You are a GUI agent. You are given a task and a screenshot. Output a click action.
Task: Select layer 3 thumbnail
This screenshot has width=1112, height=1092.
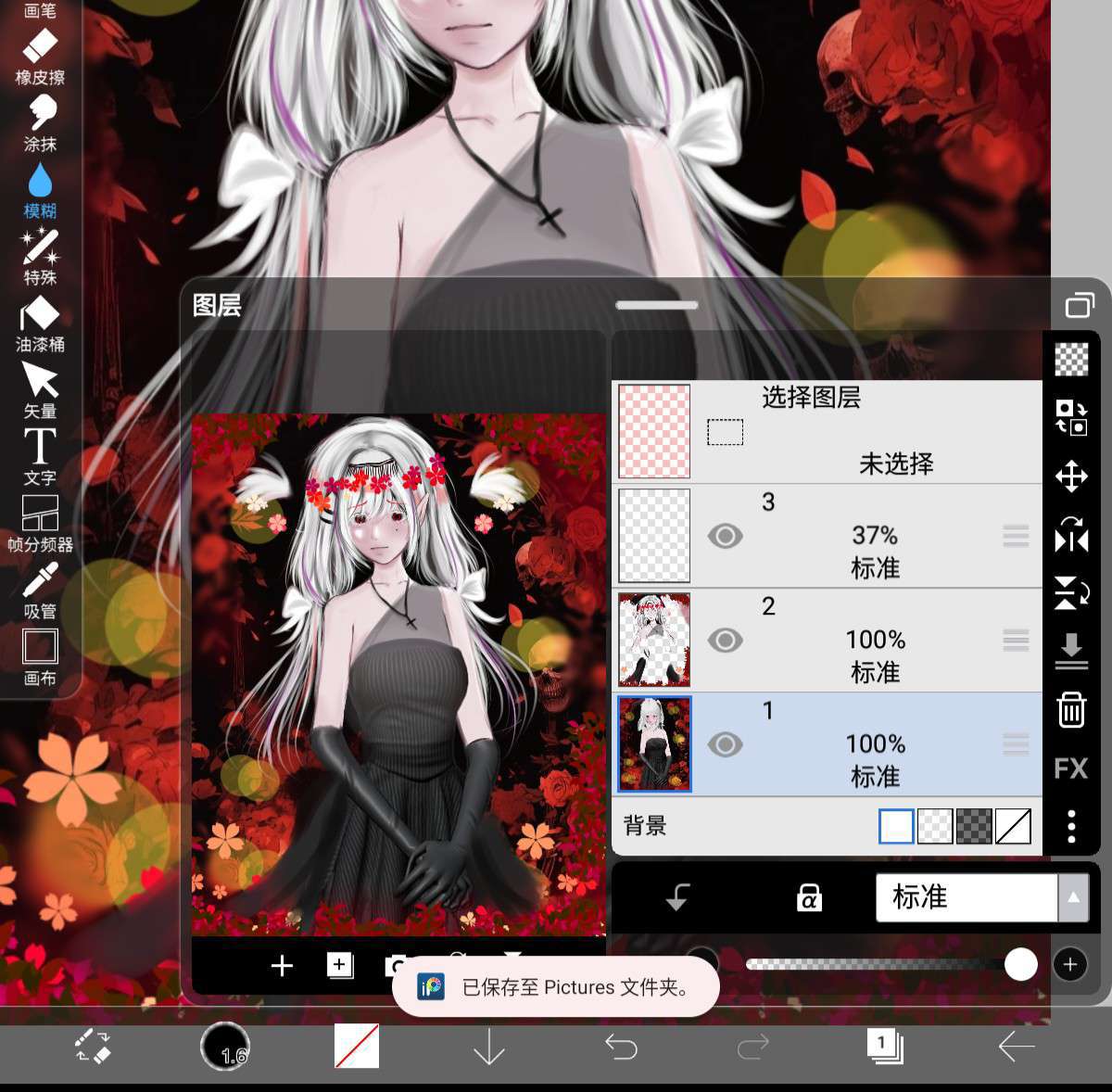coord(654,536)
